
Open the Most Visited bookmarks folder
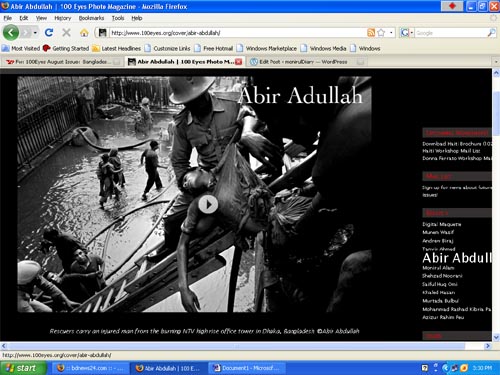click(21, 48)
